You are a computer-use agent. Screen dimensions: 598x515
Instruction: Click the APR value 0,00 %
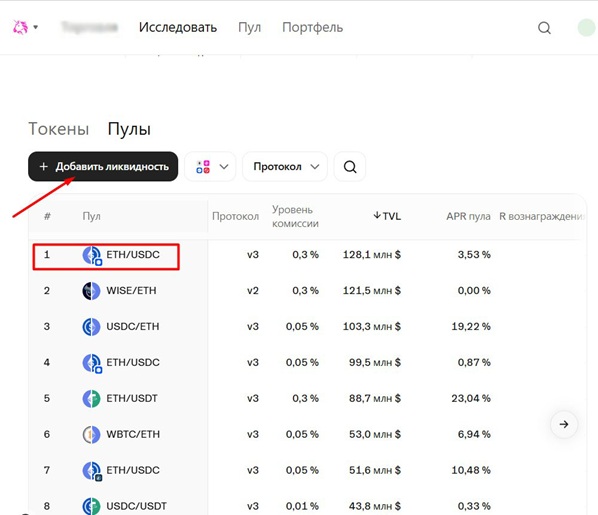(474, 291)
